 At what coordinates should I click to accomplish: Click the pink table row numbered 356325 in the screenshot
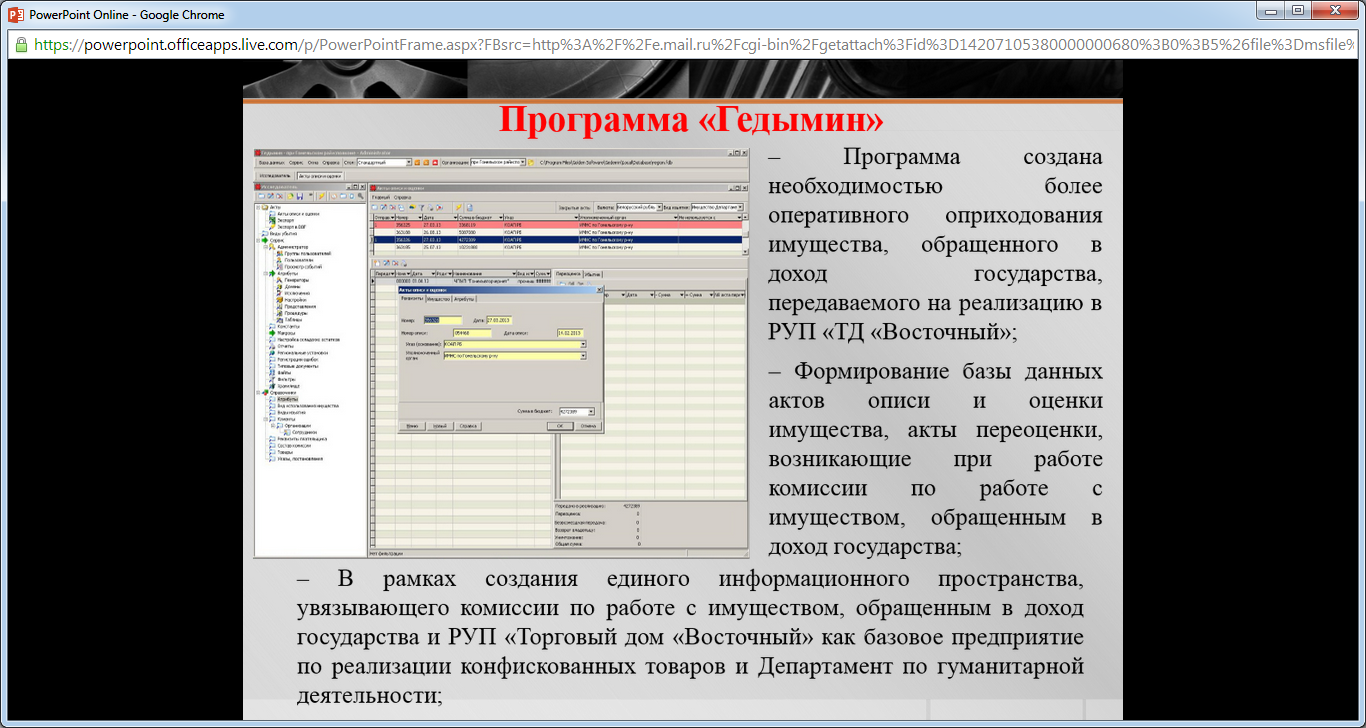[x=557, y=224]
